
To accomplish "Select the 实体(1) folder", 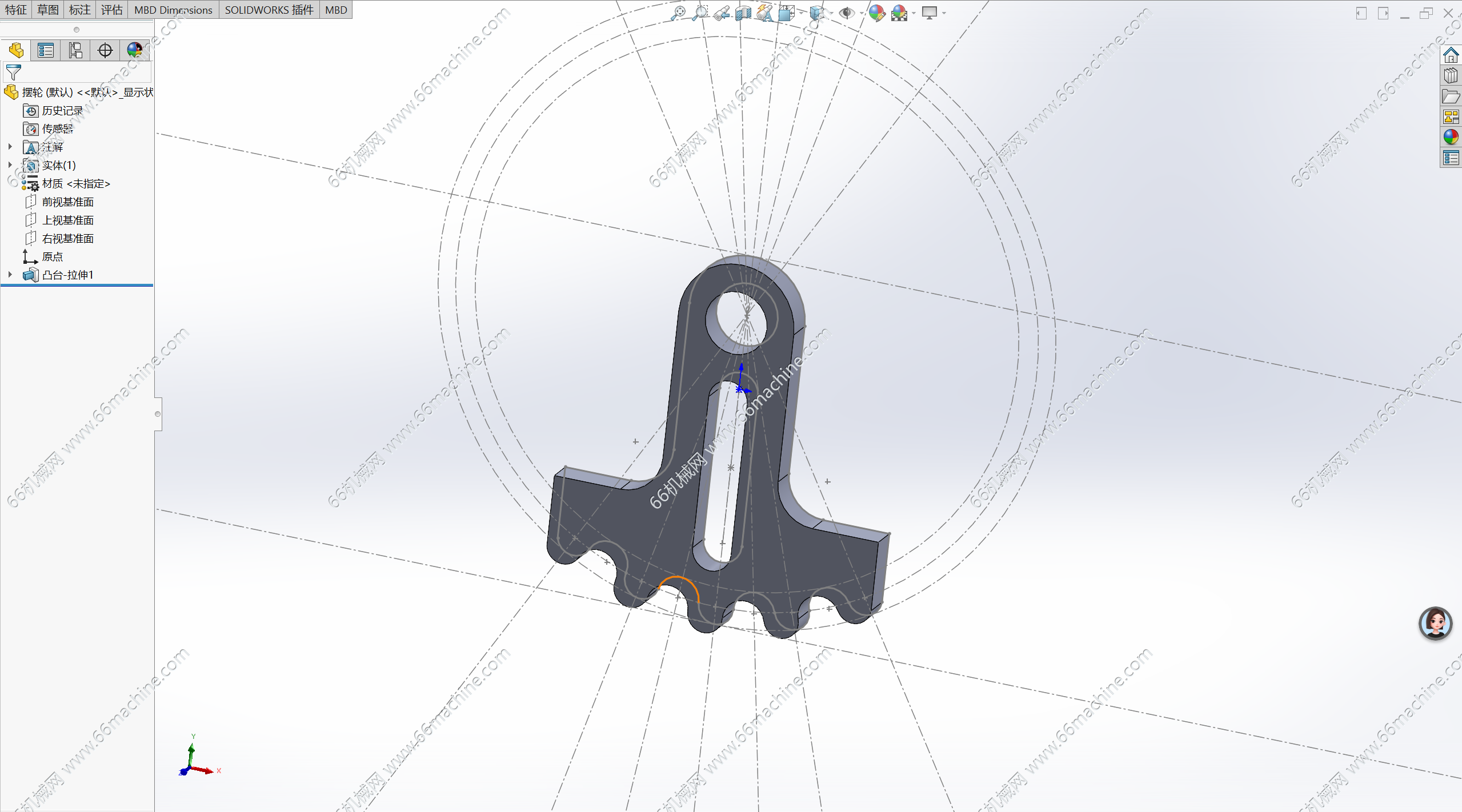I will click(50, 165).
